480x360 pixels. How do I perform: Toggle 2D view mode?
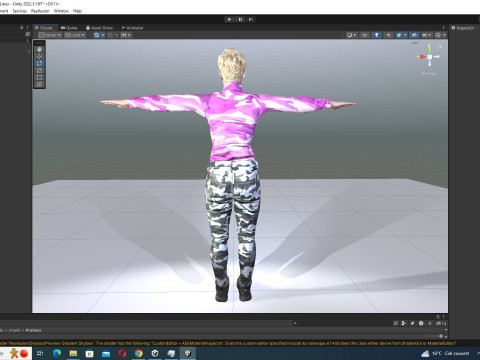364,35
